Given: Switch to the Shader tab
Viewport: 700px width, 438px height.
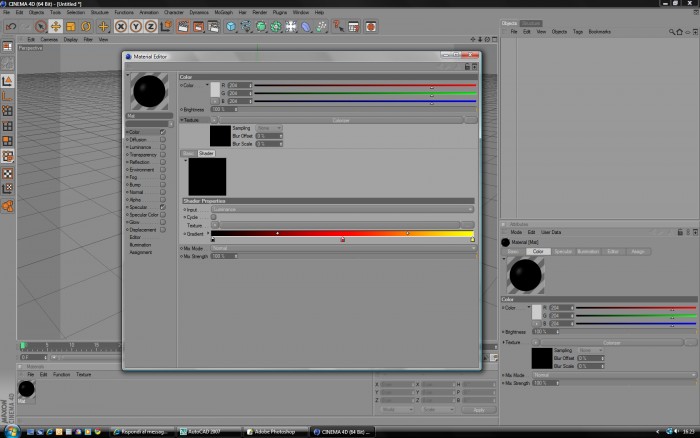Looking at the screenshot, I should coord(206,153).
